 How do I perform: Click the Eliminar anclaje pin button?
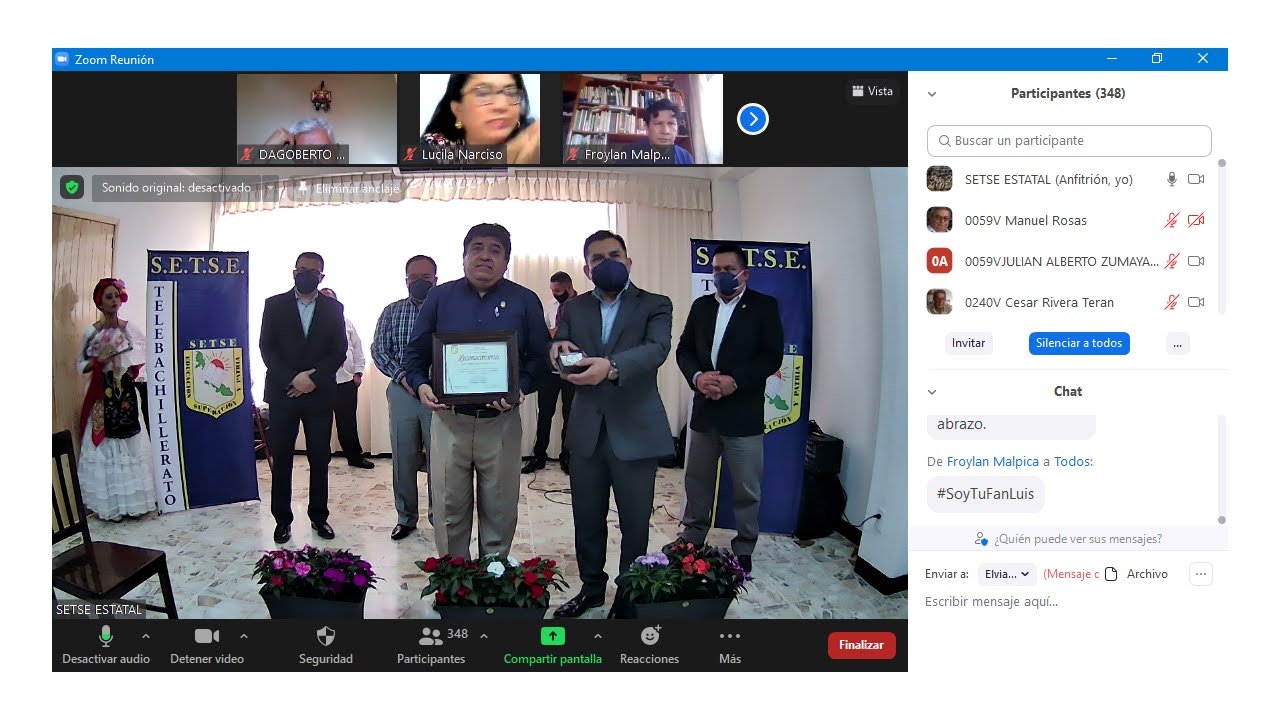click(347, 188)
